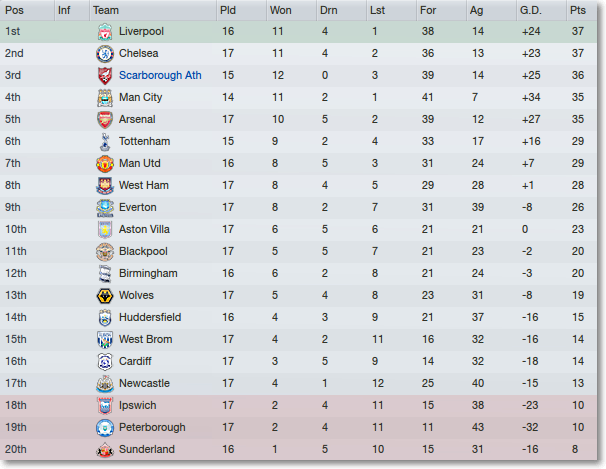Open the Arsenal crest icon
The image size is (606, 469).
[x=105, y=120]
